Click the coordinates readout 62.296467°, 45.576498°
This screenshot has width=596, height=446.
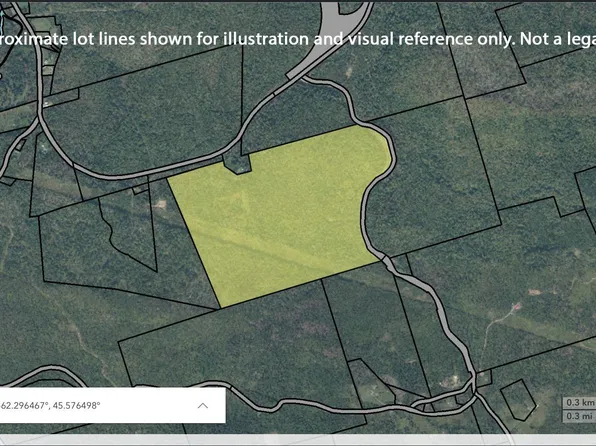(50, 405)
